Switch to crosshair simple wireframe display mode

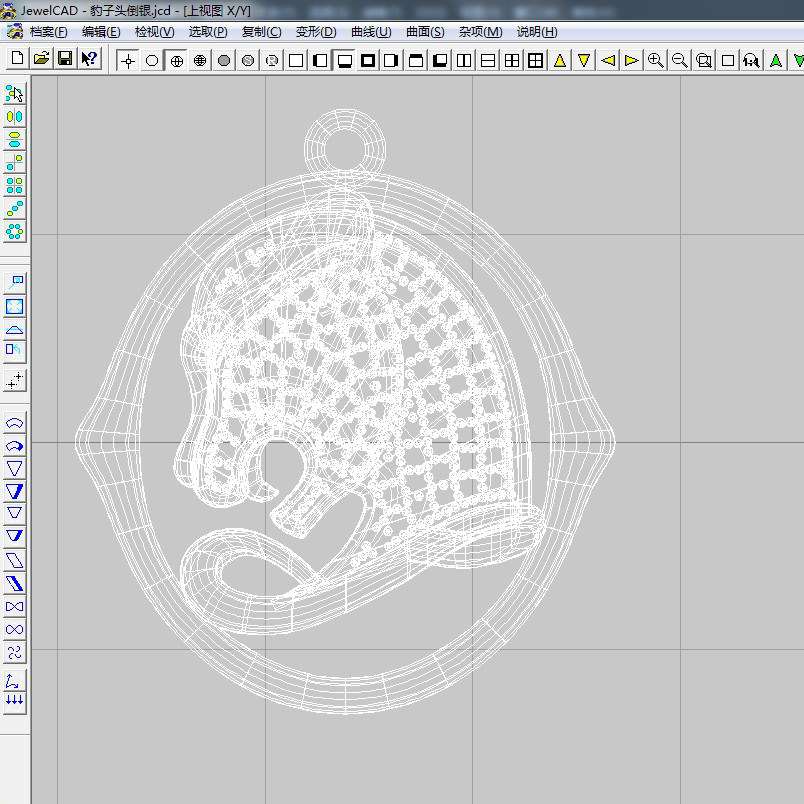click(128, 61)
